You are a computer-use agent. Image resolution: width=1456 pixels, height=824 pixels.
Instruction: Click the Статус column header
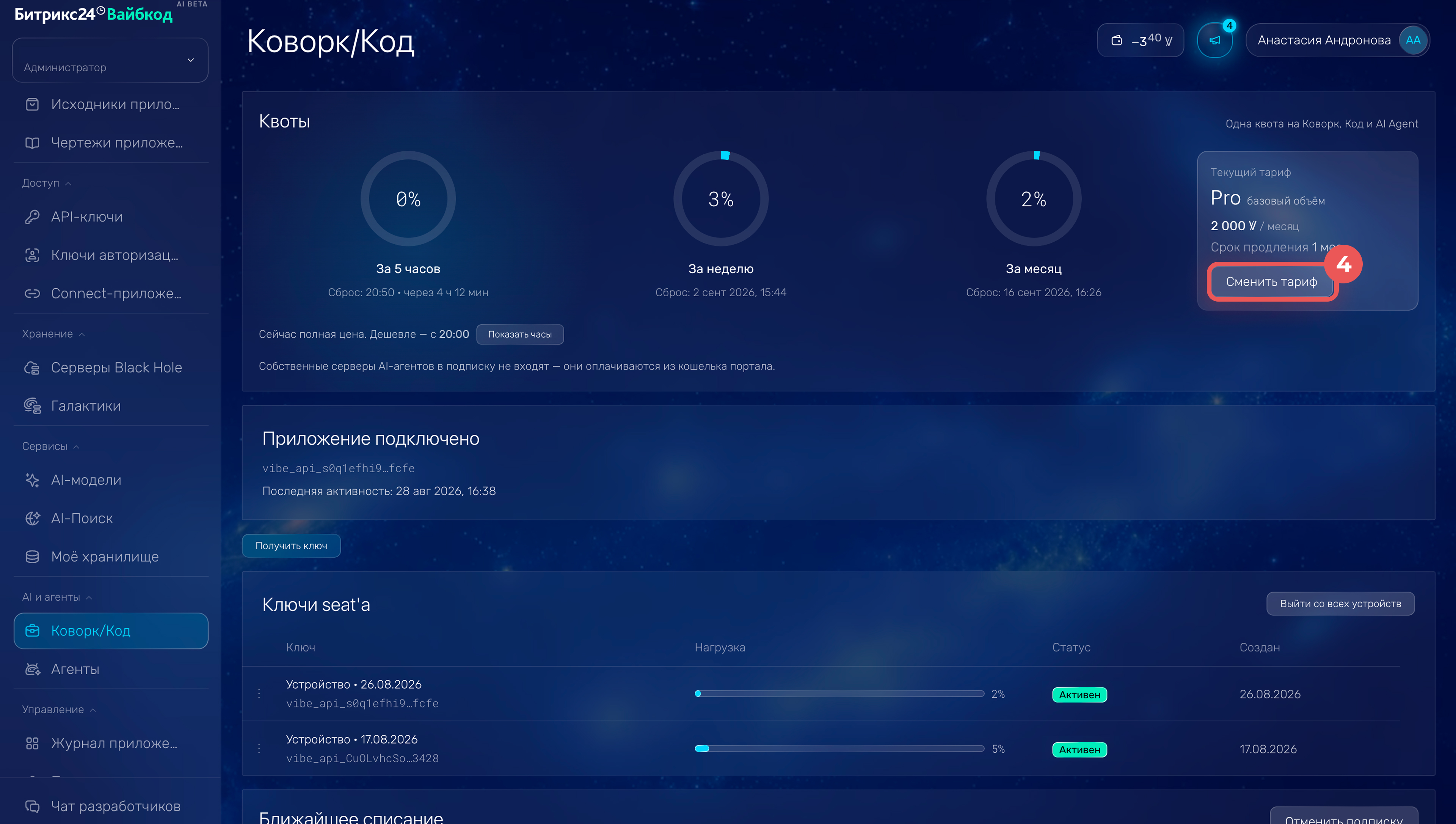pos(1071,648)
